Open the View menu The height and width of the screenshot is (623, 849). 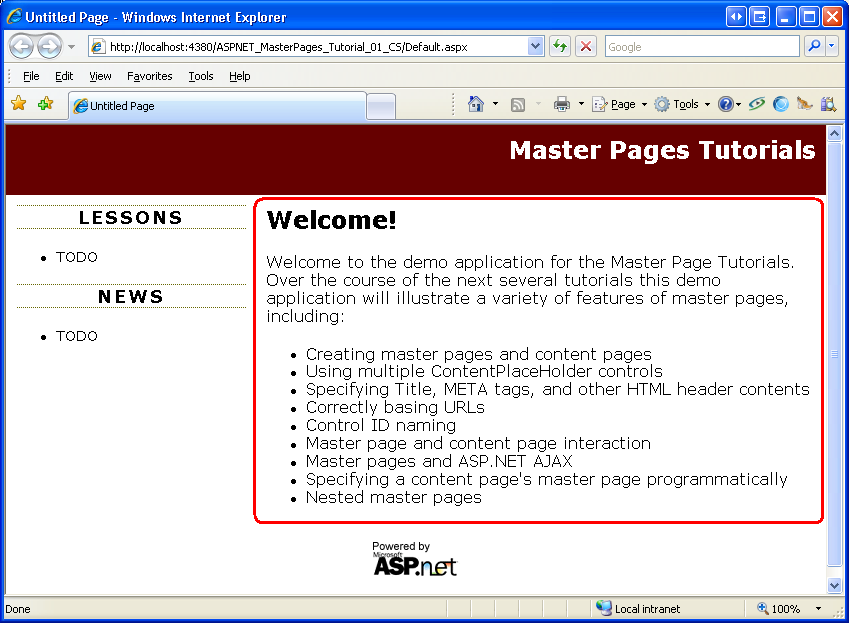100,76
